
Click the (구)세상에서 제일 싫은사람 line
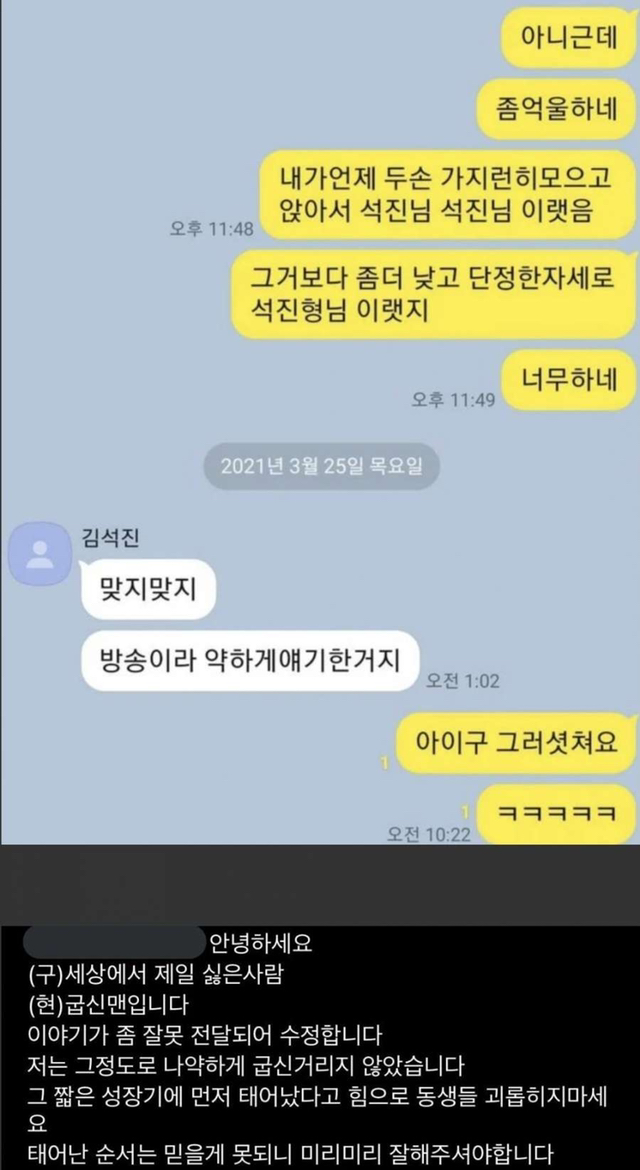[x=154, y=975]
